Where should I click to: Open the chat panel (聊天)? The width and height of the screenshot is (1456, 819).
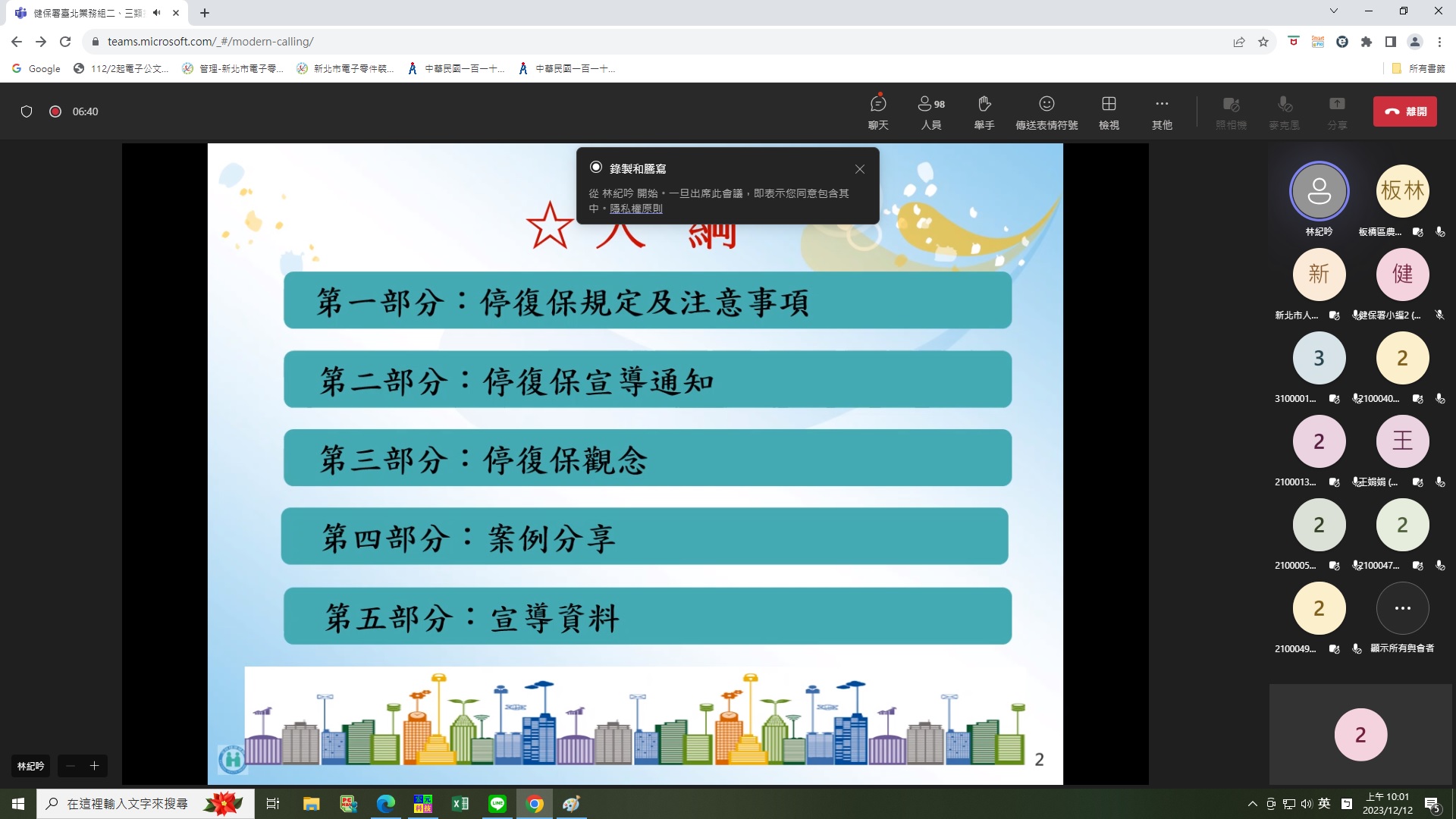point(878,111)
